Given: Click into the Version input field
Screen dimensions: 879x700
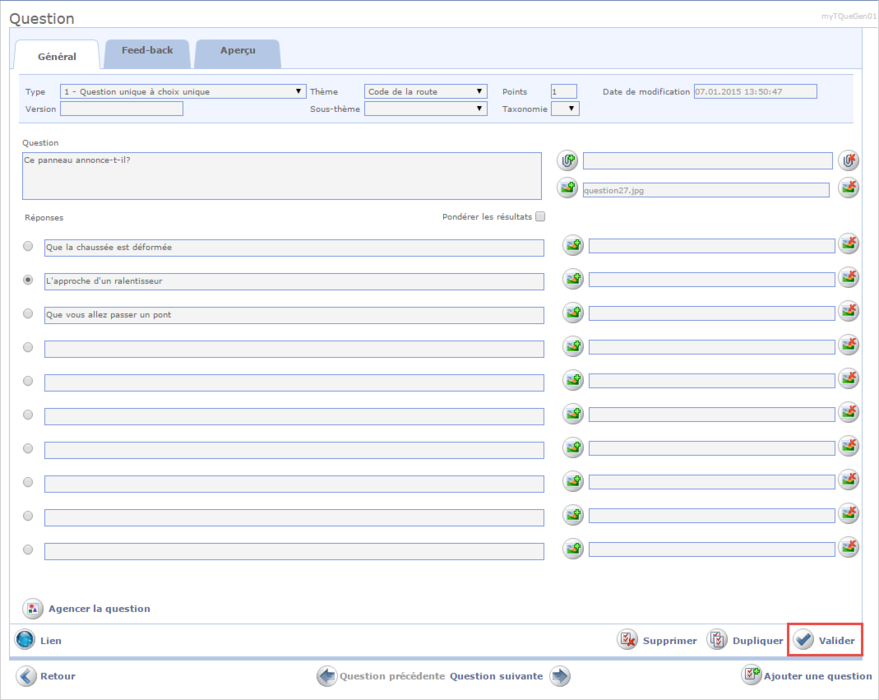Looking at the screenshot, I should point(121,109).
